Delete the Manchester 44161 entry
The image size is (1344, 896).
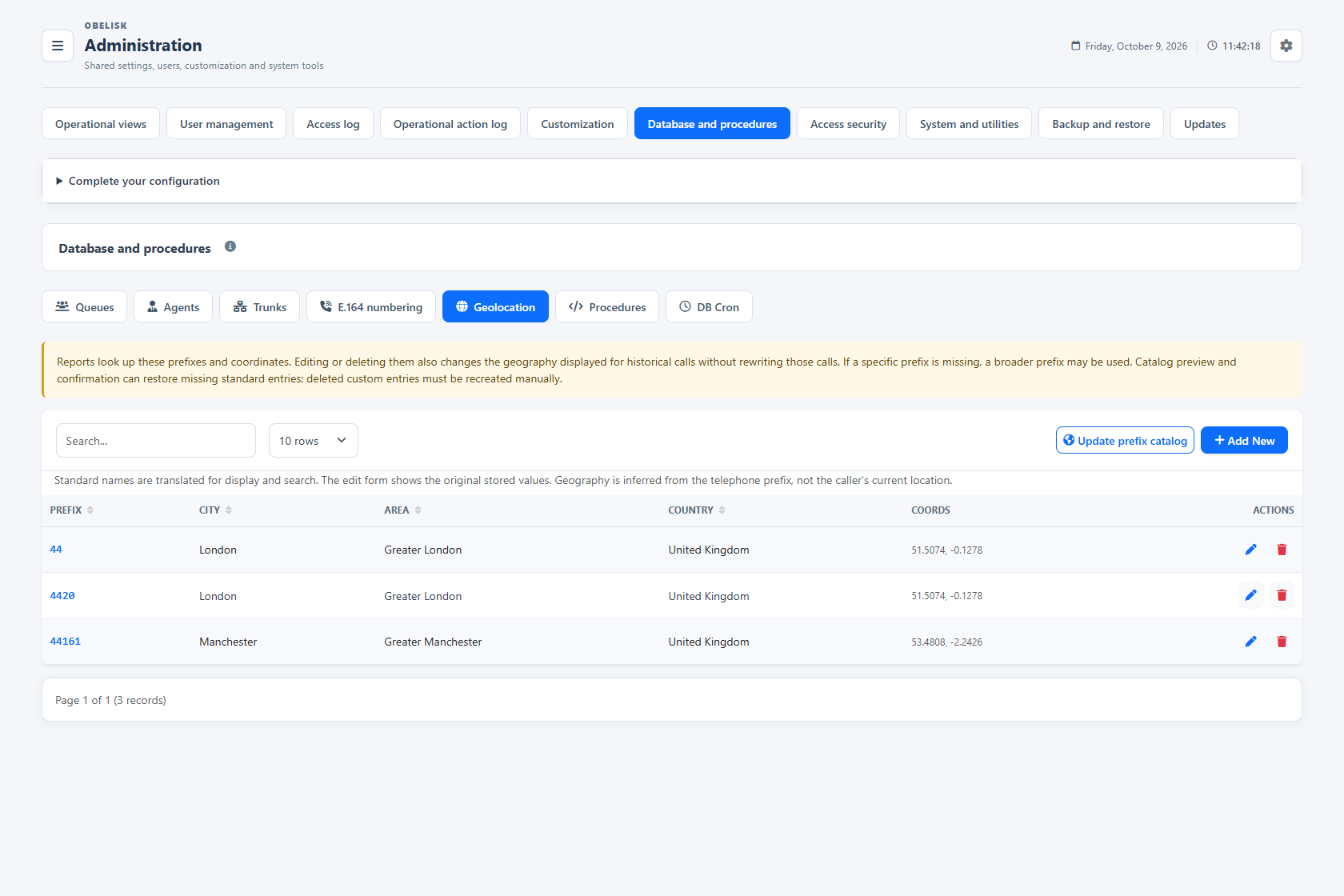point(1282,642)
